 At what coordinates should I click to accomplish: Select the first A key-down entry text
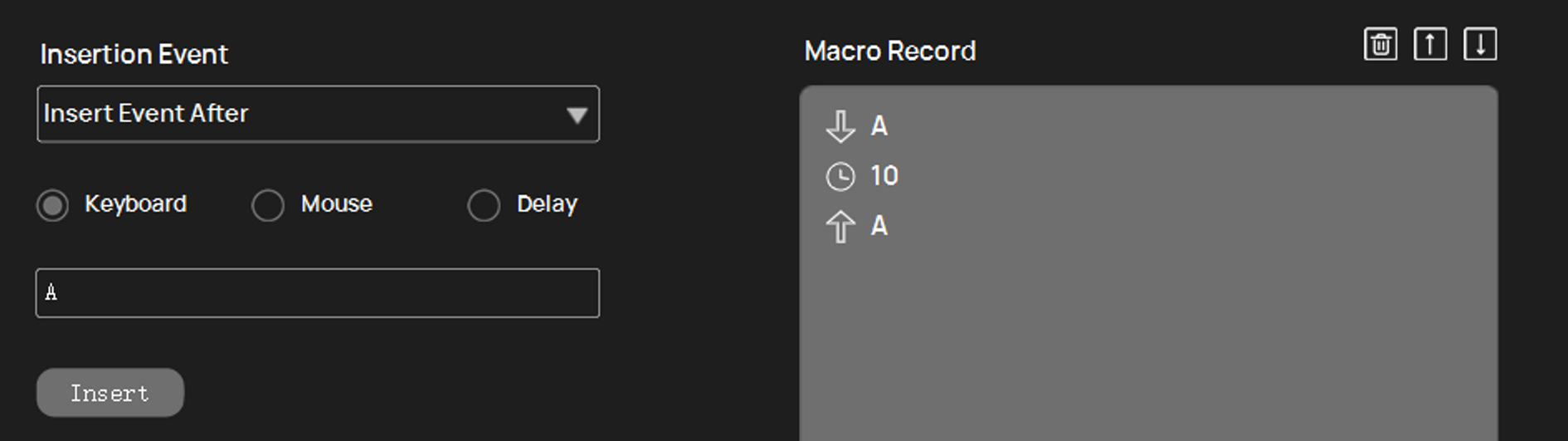pyautogui.click(x=879, y=126)
